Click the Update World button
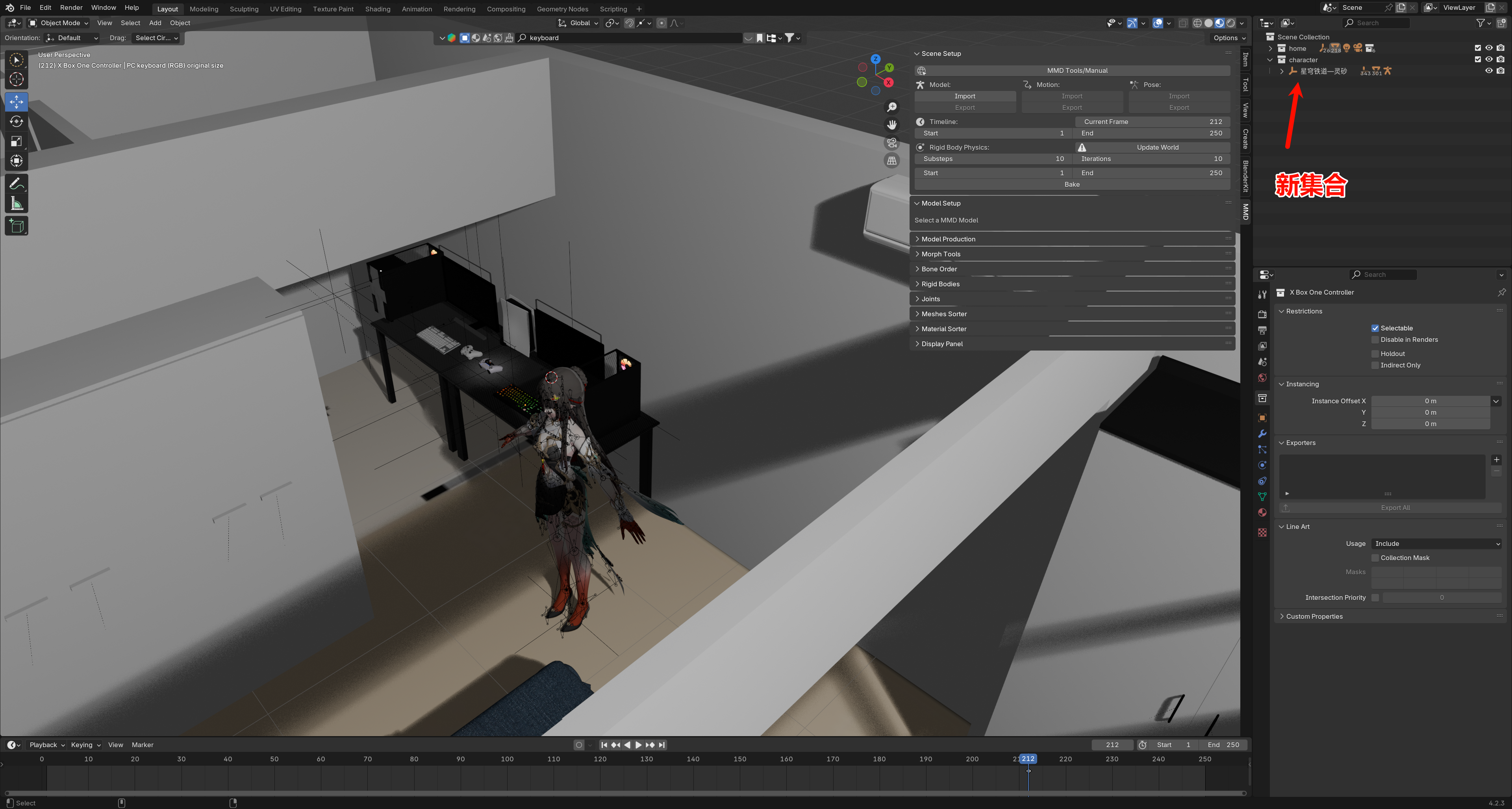The width and height of the screenshot is (1512, 809). point(1152,147)
